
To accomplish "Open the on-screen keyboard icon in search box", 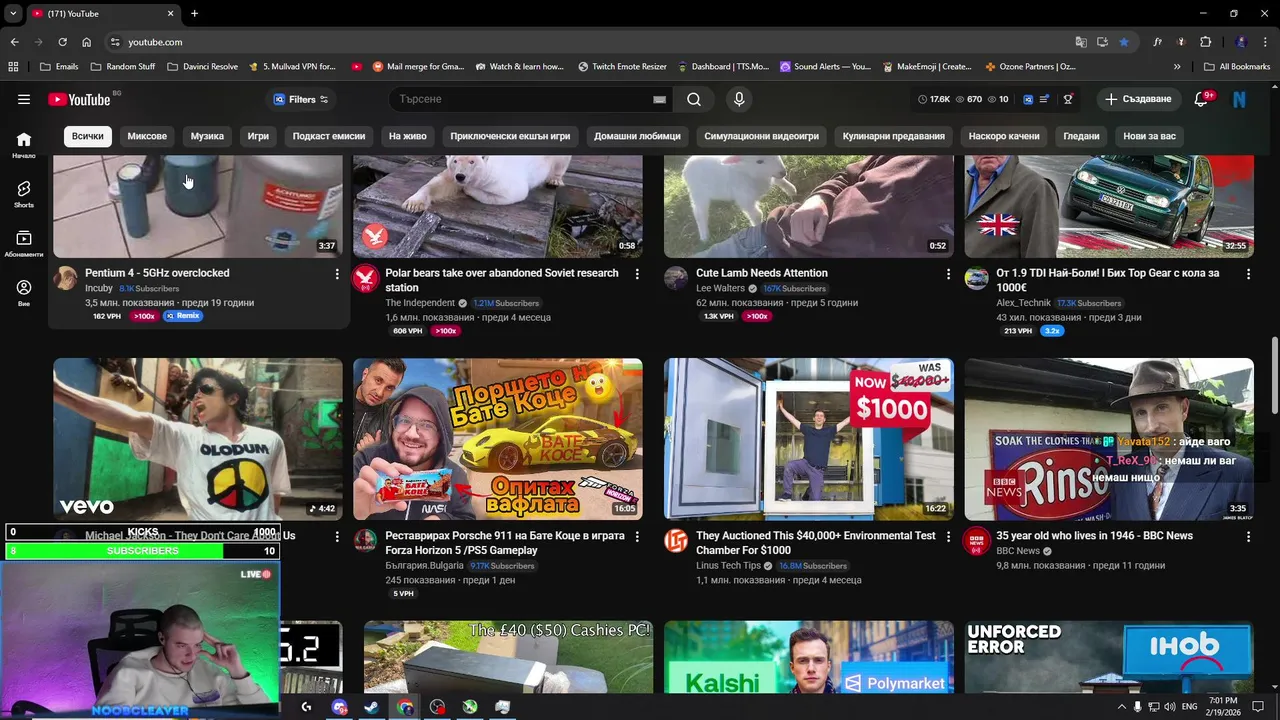I will click(659, 99).
